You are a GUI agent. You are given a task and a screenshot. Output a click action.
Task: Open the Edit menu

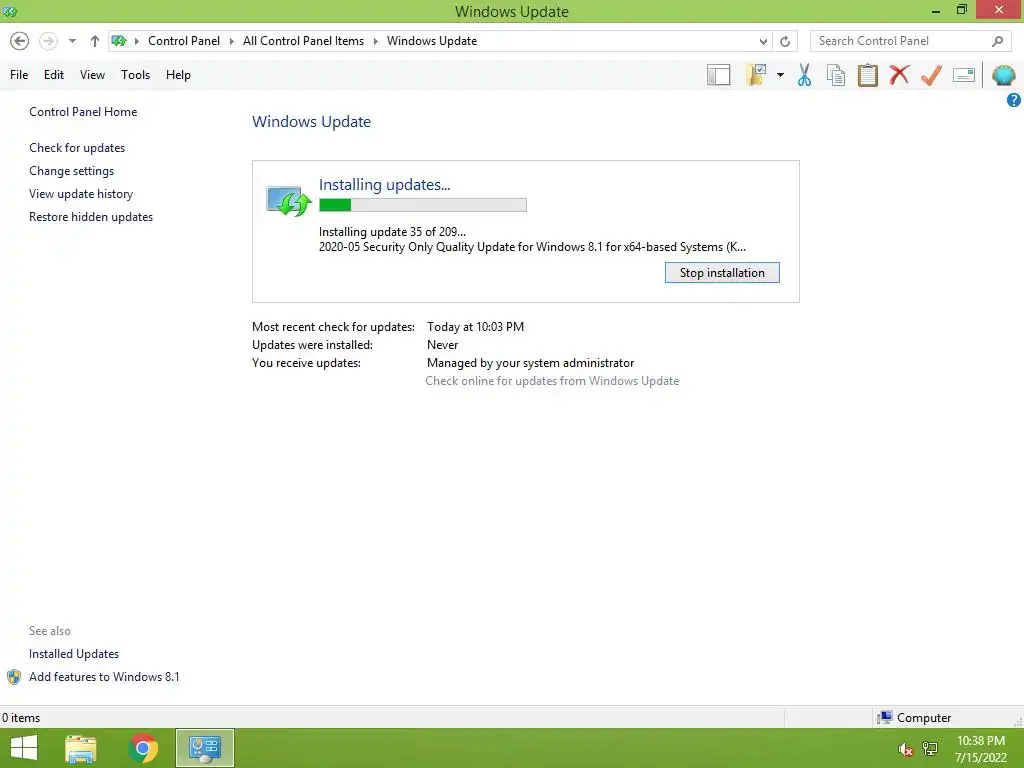point(54,75)
